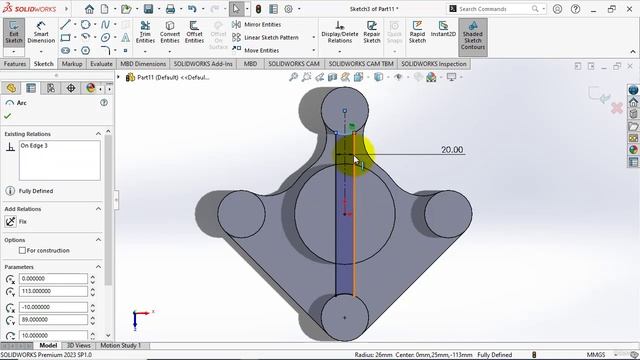Screen dimensions: 640x360
Task: Switch to the Evaluate tab
Action: [101, 64]
